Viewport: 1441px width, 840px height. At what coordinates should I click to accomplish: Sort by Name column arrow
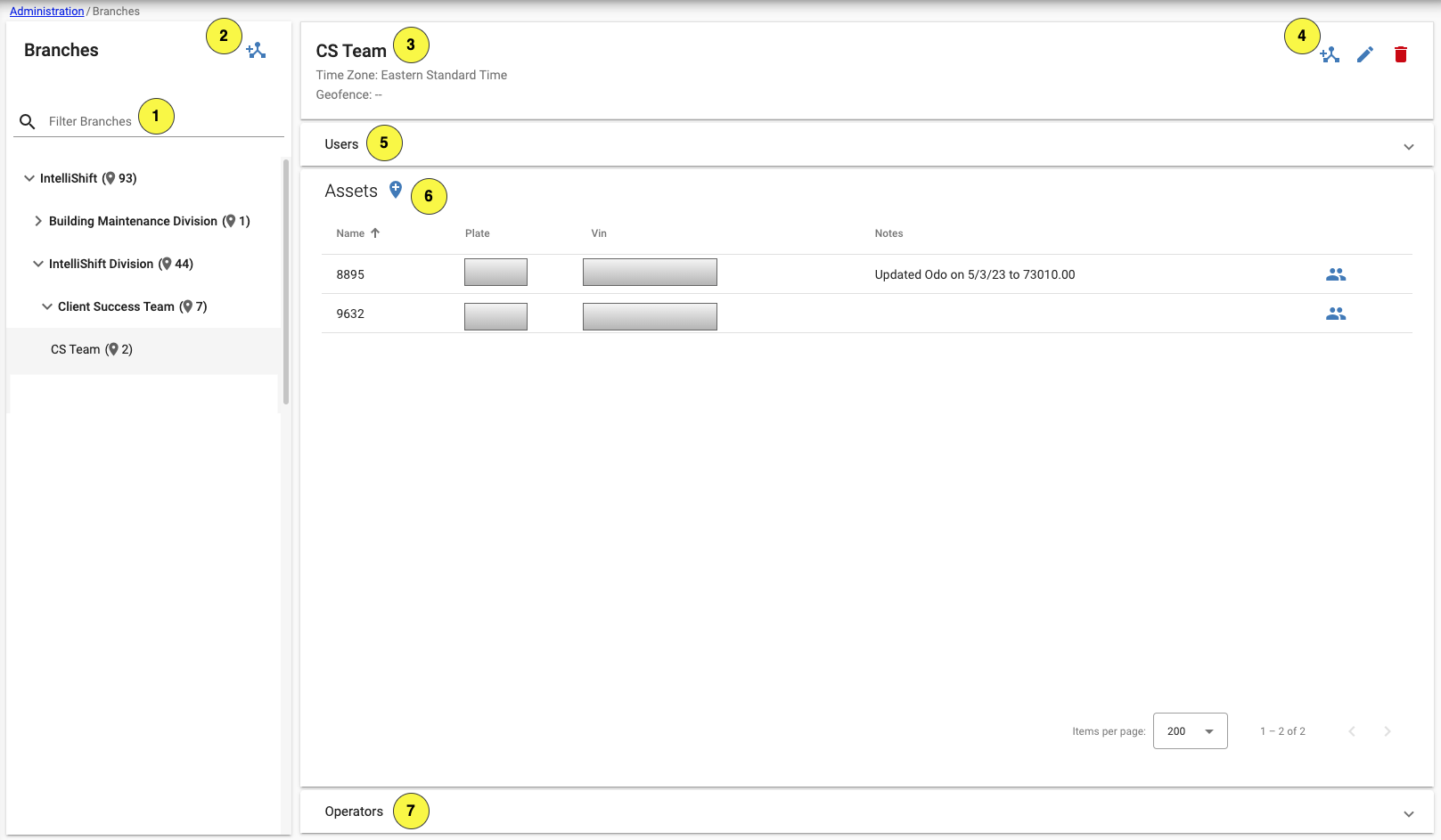[375, 233]
